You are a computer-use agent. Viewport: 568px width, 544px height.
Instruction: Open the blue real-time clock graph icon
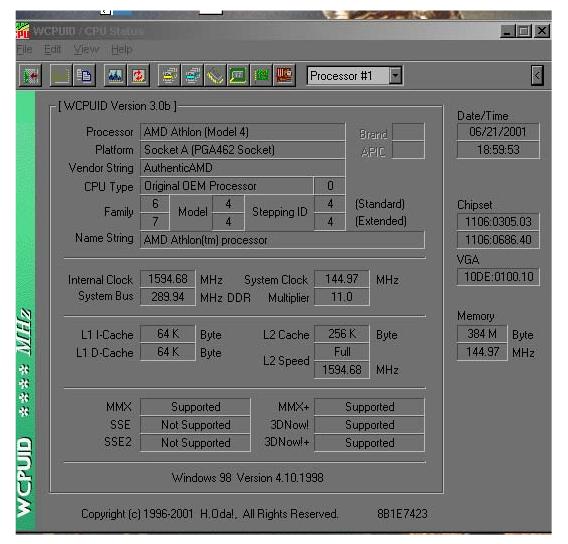pyautogui.click(x=115, y=76)
